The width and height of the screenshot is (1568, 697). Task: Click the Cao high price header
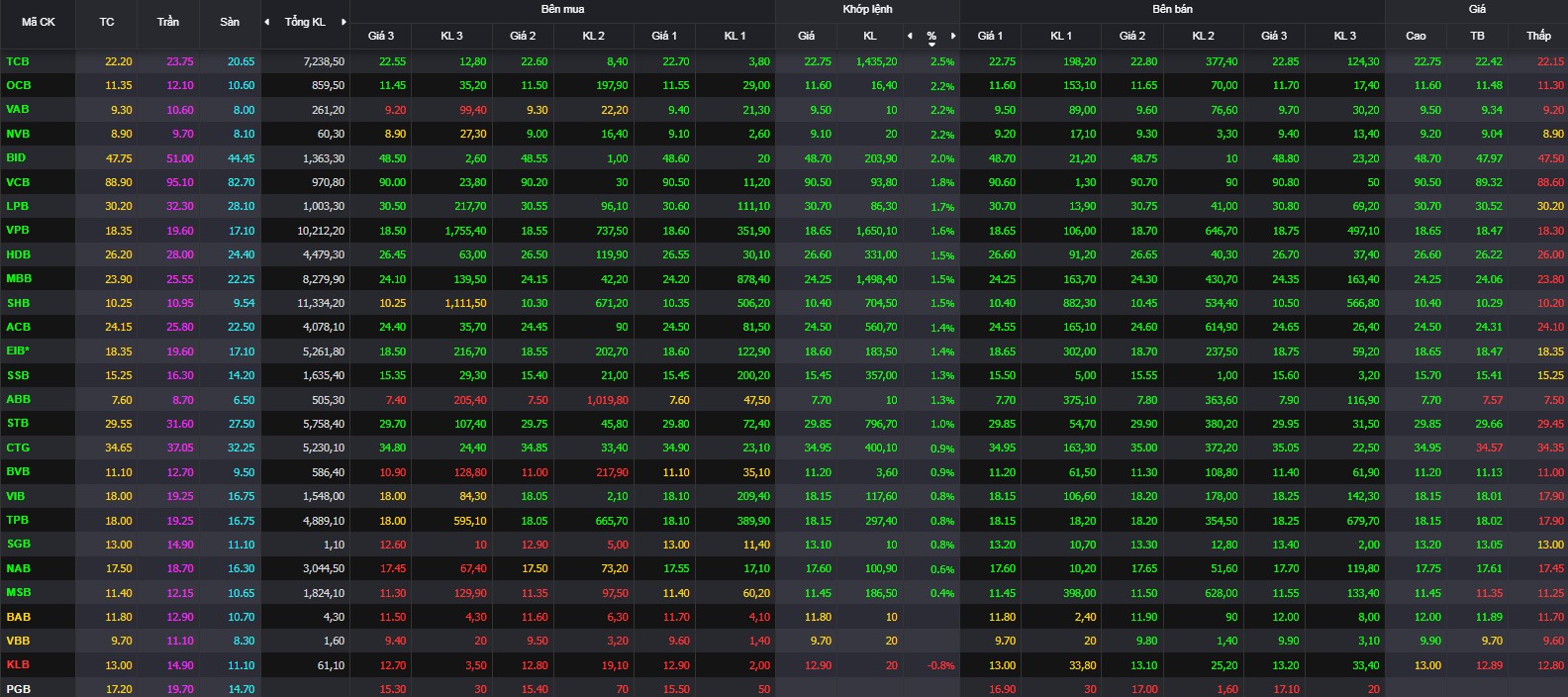1416,36
